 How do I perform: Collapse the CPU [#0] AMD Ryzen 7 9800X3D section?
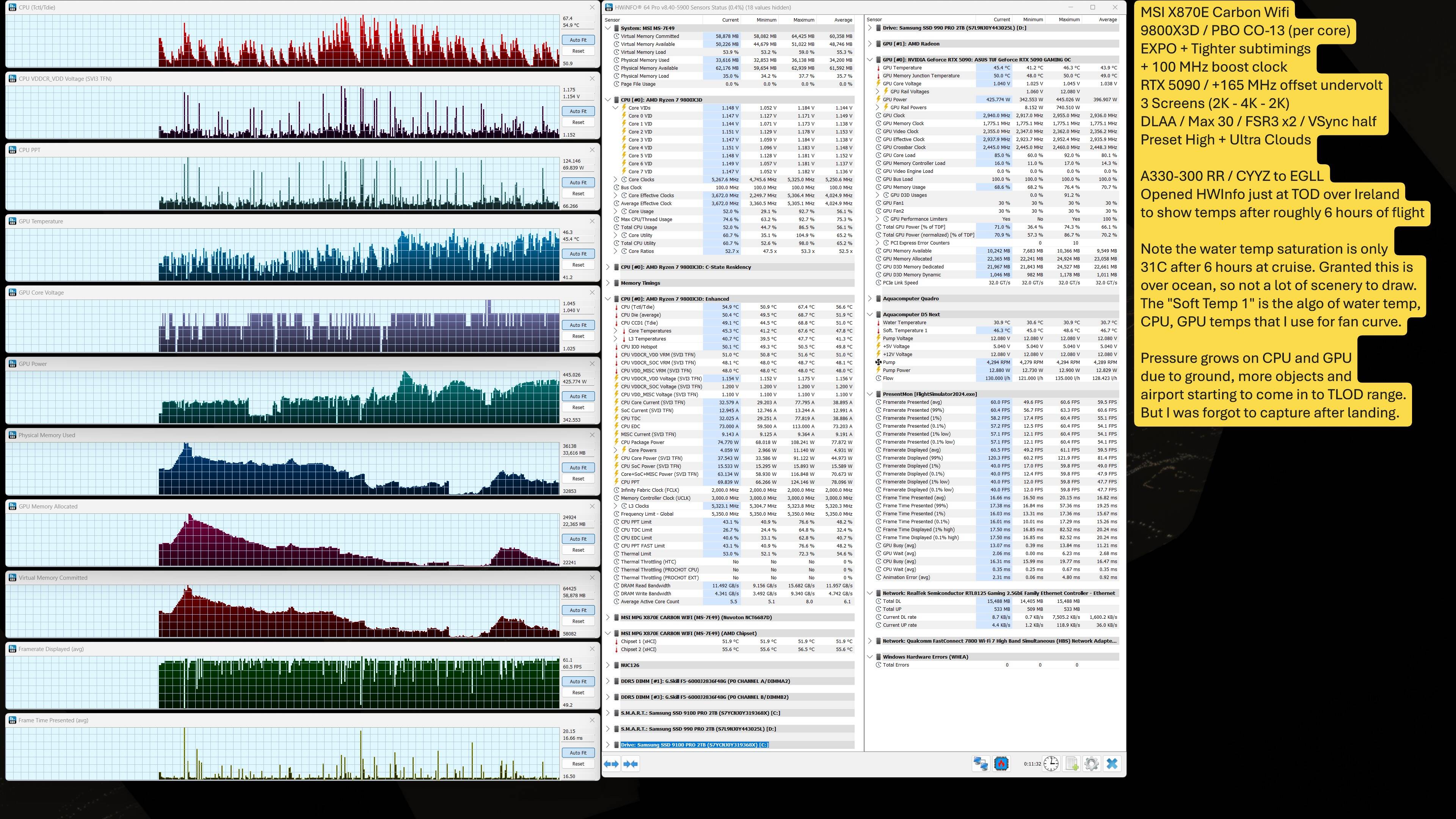[608, 99]
